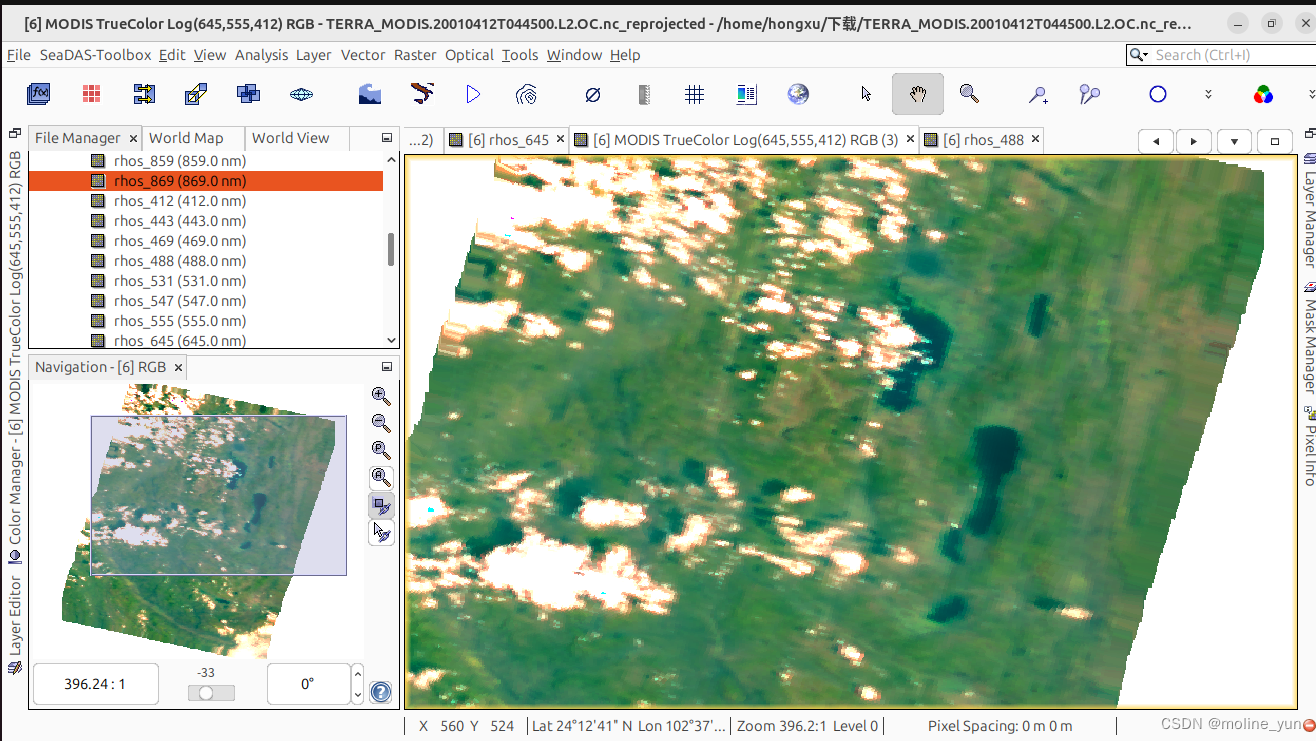Open the SeaDAS-Toolbox menu

click(95, 55)
